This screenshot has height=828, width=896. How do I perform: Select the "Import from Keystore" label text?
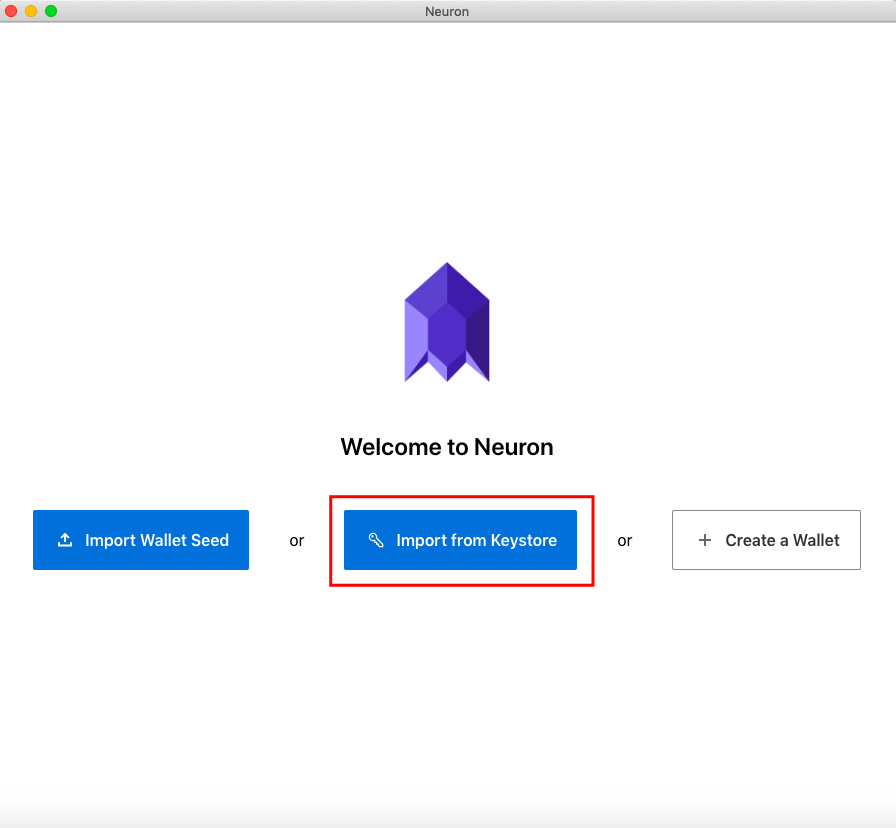477,540
